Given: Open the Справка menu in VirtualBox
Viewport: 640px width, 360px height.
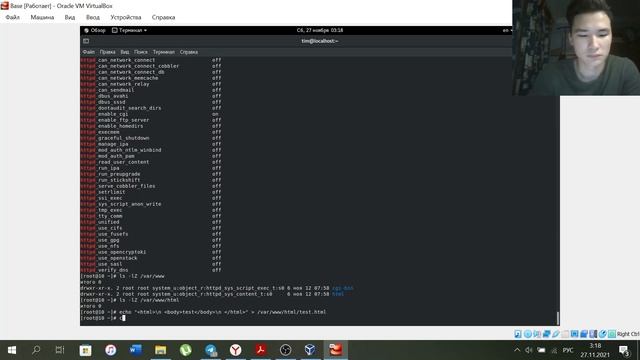Looking at the screenshot, I should 163,17.
